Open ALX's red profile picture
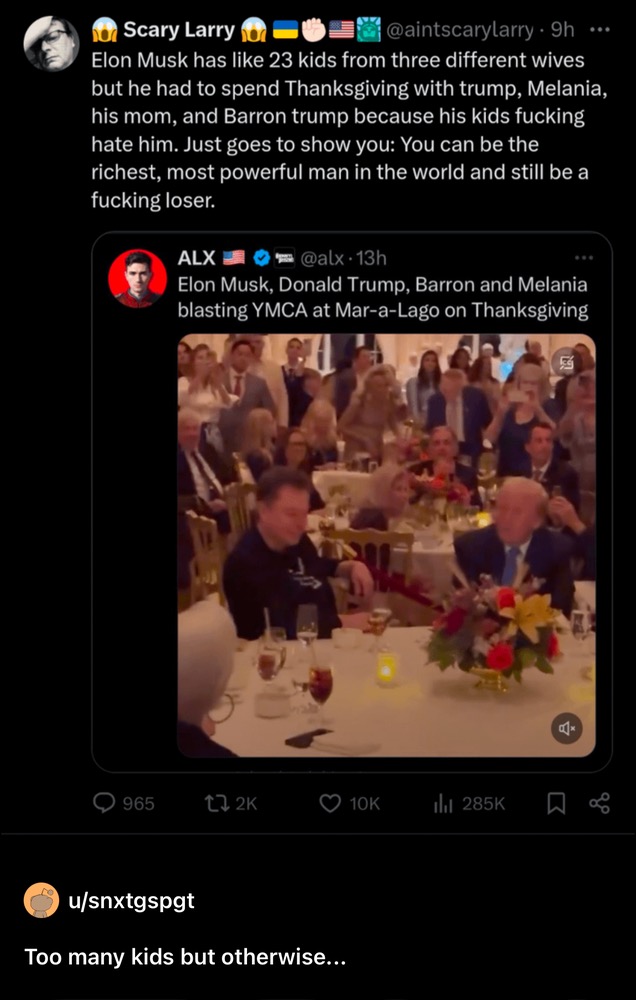Screen dimensions: 636x1000 tap(137, 279)
